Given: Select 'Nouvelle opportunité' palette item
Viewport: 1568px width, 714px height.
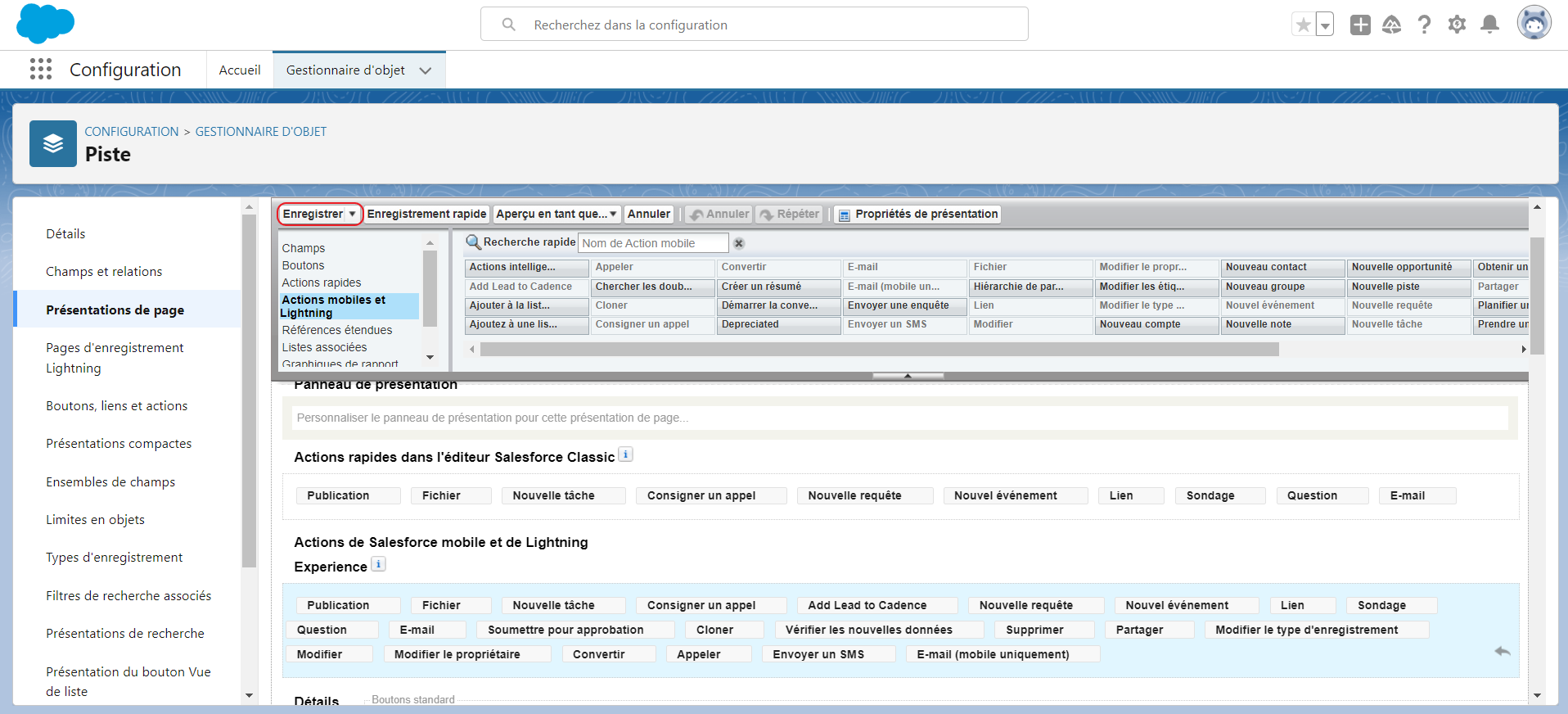Looking at the screenshot, I should pyautogui.click(x=1408, y=268).
